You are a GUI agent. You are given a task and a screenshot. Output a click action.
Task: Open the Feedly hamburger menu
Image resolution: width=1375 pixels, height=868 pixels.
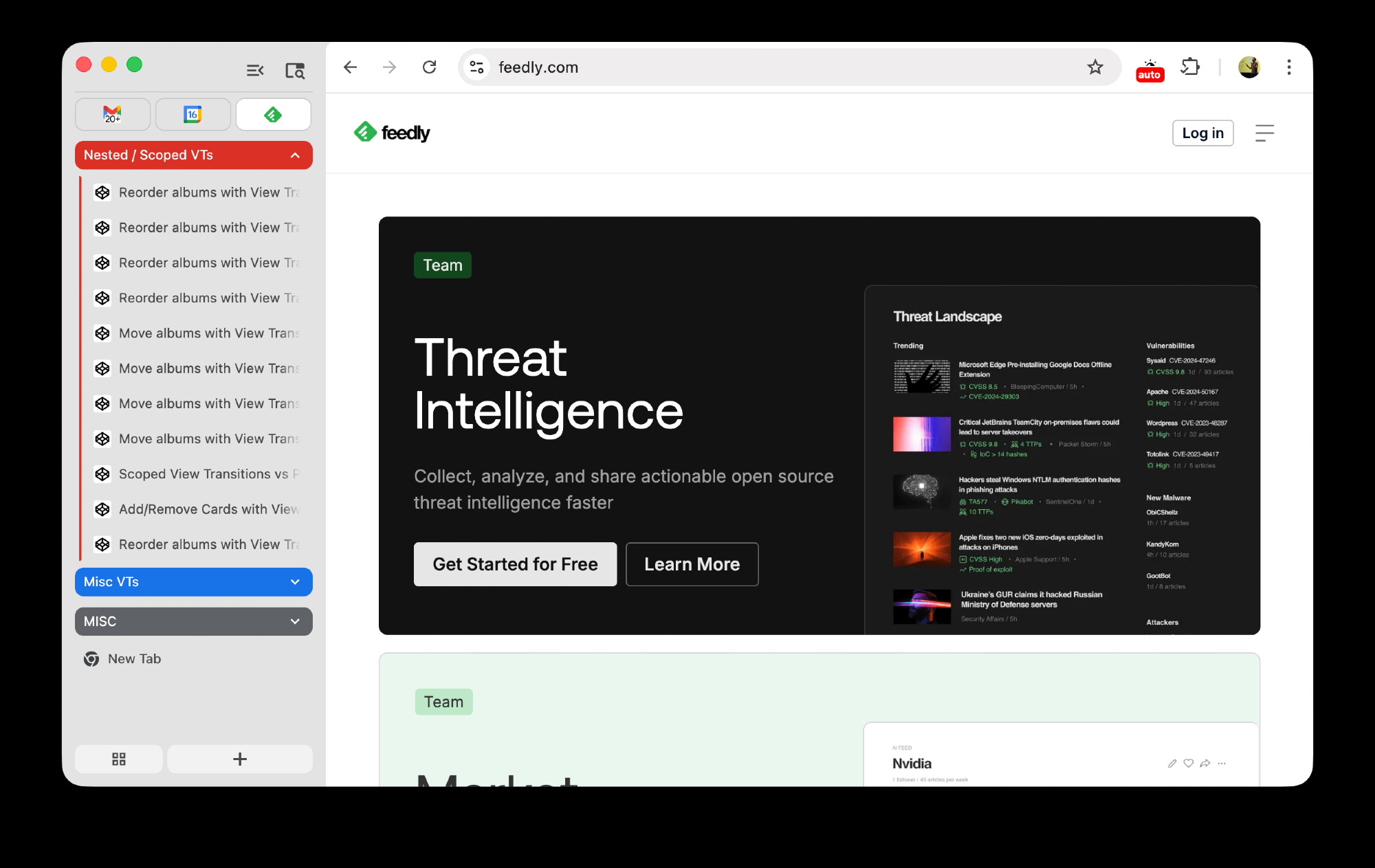coord(1264,133)
